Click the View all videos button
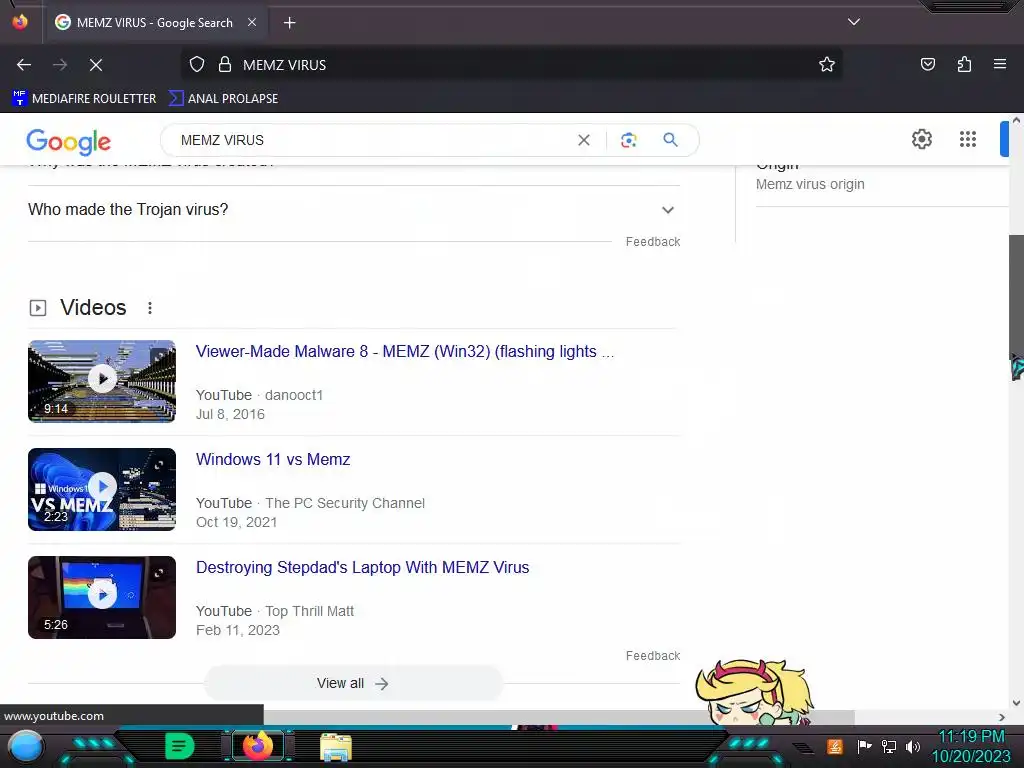 353,683
